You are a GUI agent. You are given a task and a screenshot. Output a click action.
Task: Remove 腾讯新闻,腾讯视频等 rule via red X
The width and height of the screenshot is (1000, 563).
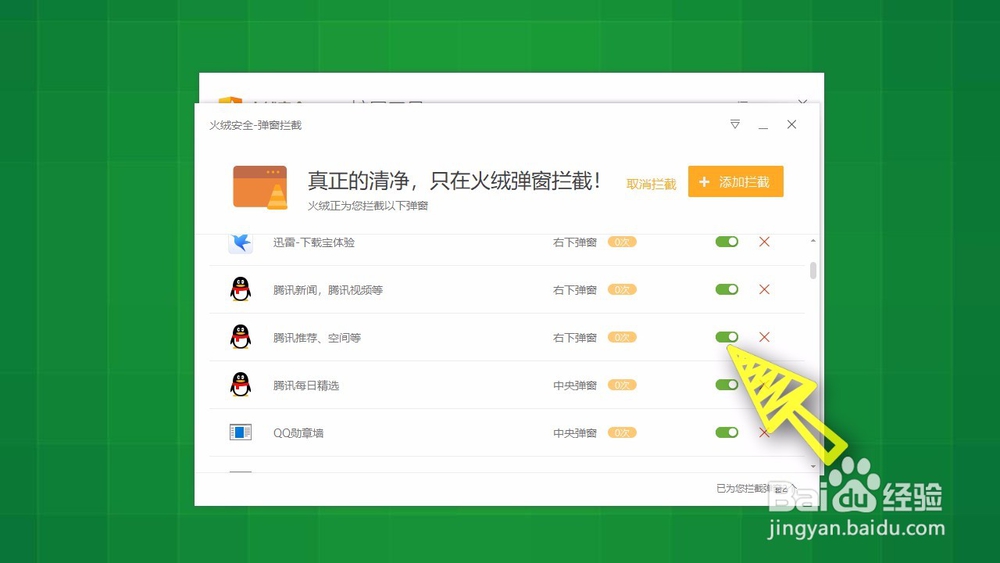[x=764, y=289]
